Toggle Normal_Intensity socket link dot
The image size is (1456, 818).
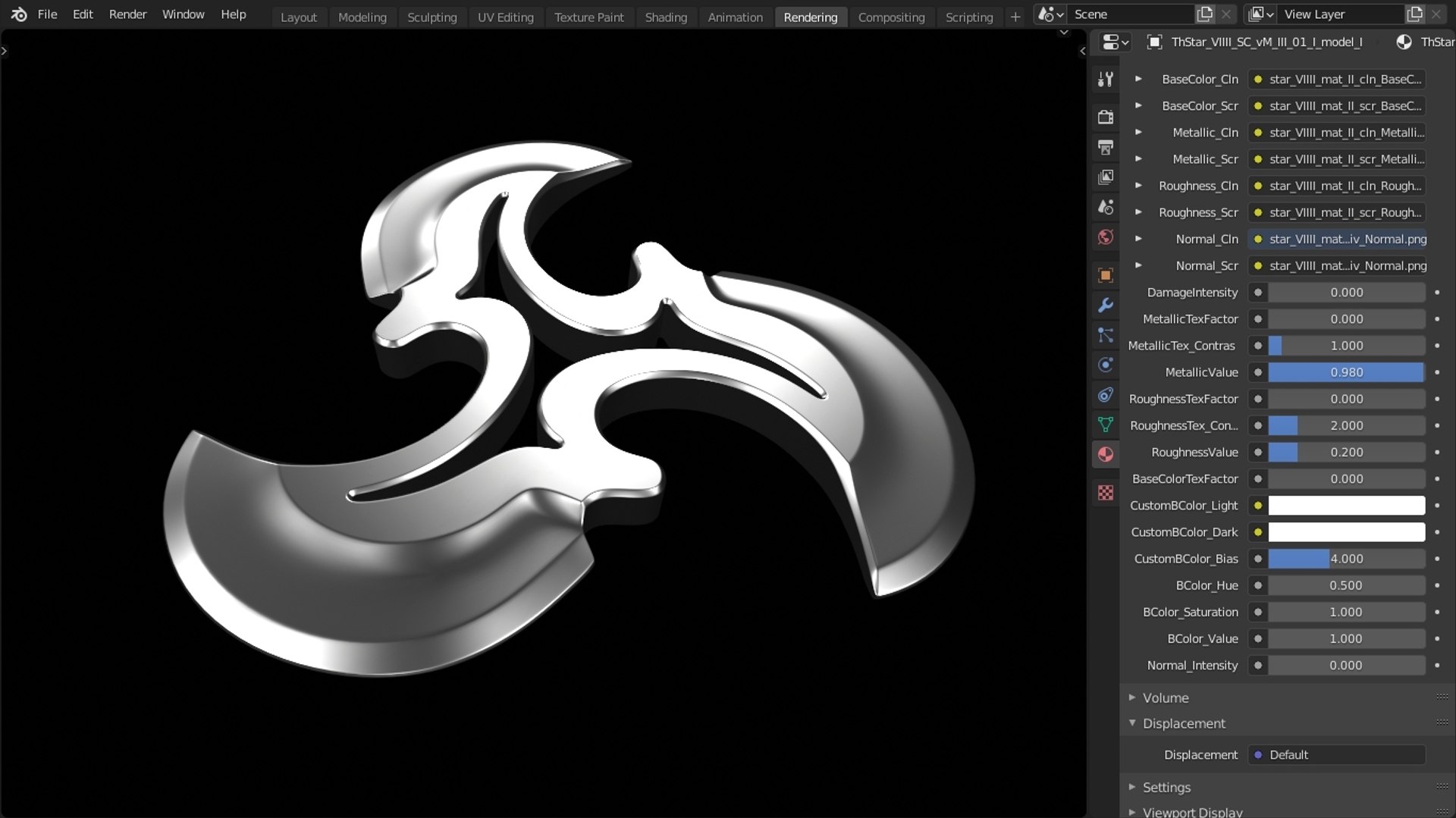click(x=1258, y=666)
